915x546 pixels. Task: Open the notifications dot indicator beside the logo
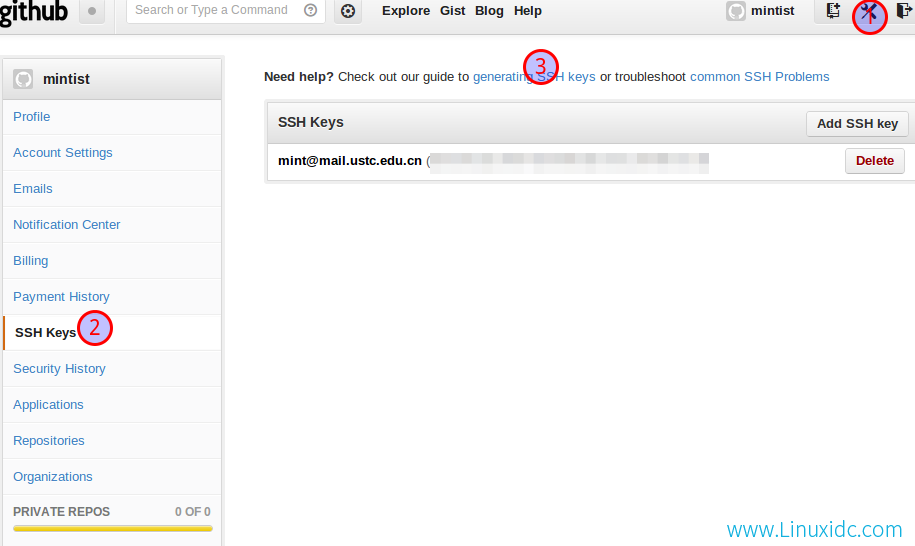pyautogui.click(x=92, y=11)
